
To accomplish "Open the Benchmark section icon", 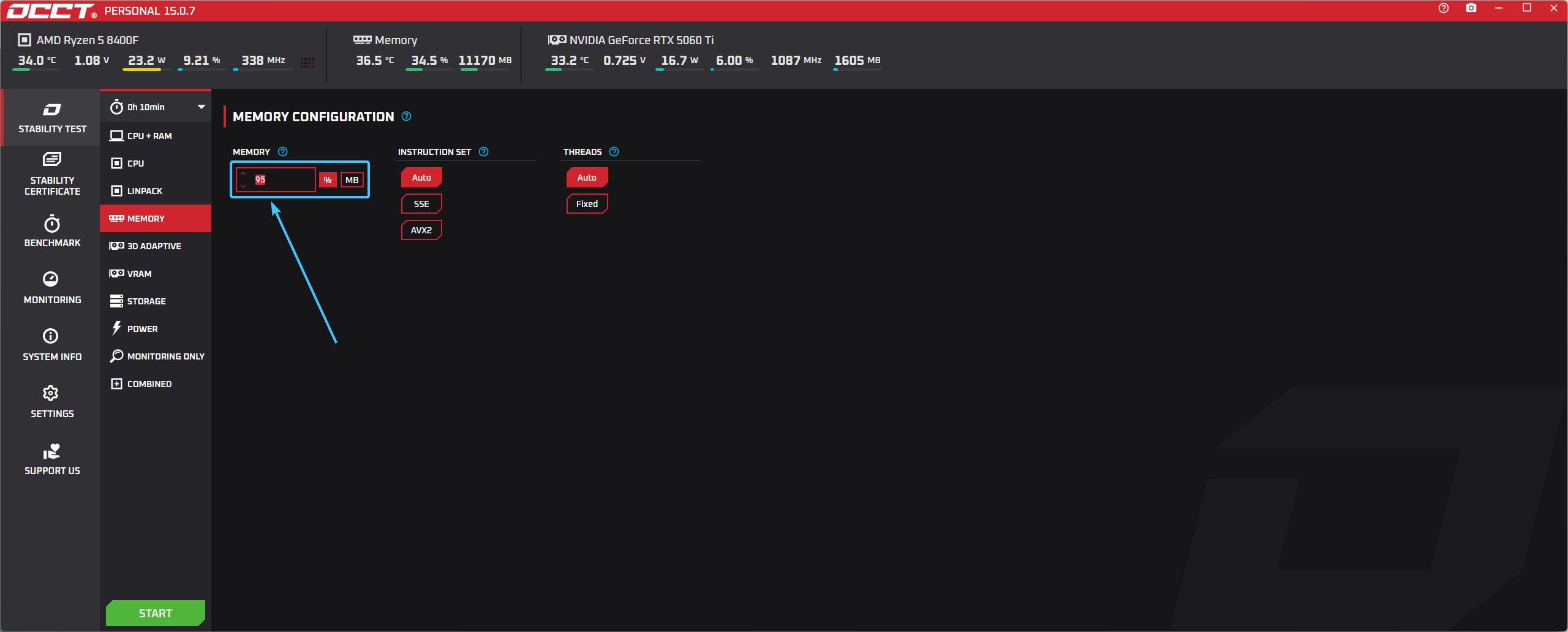I will coord(52,224).
